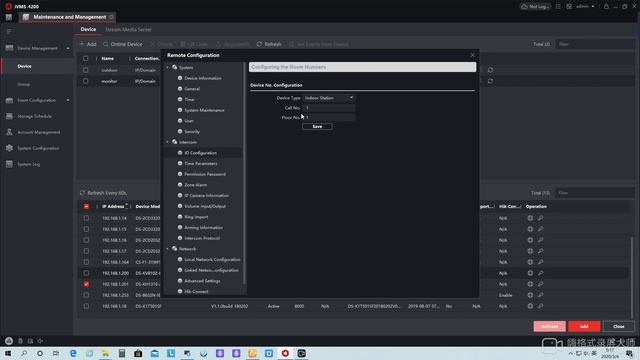Open the Device Type dropdown
Image resolution: width=640 pixels, height=360 pixels.
tap(329, 98)
